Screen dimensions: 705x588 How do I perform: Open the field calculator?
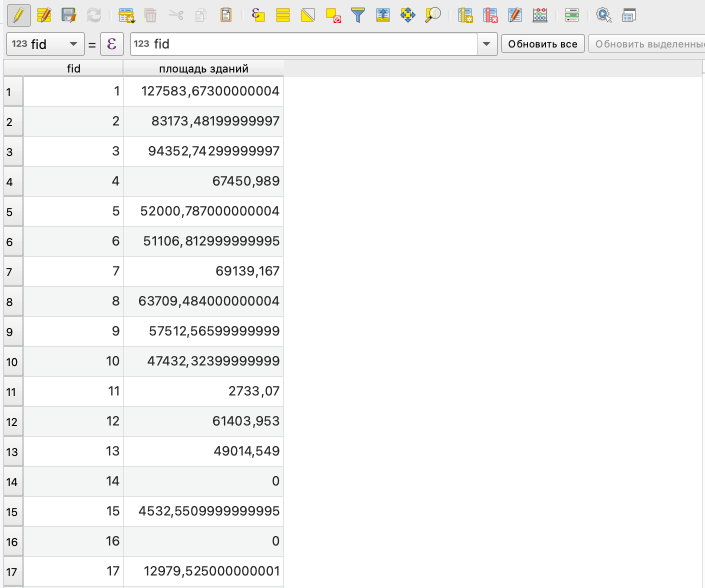click(x=540, y=15)
